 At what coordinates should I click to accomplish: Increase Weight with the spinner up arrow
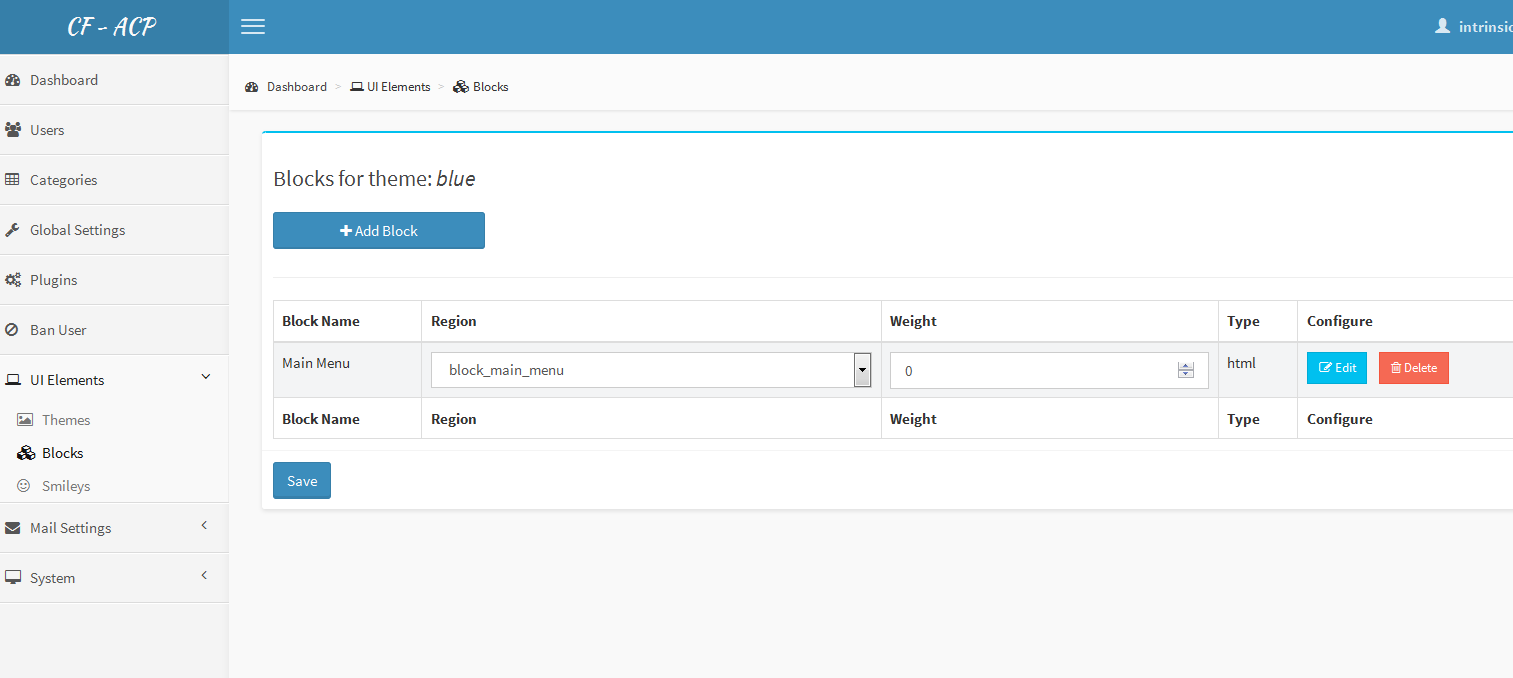tap(1186, 366)
